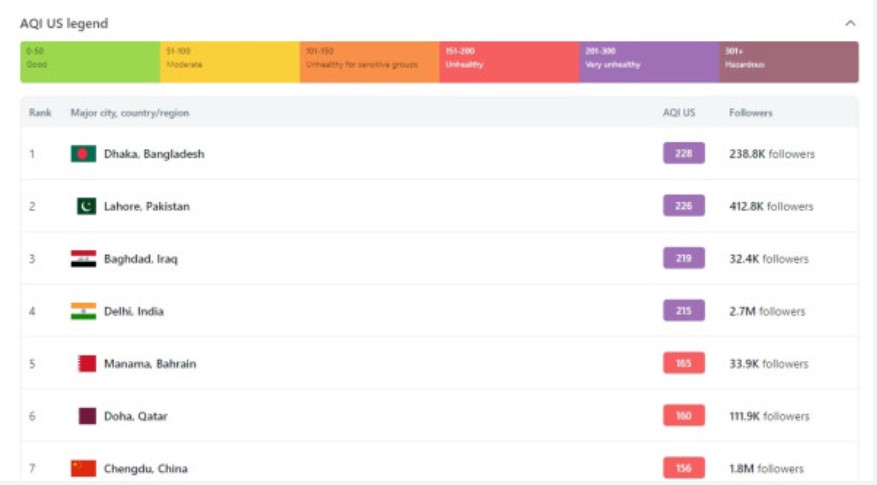This screenshot has height=485, width=877.
Task: Click the India flag icon
Action: pos(83,311)
